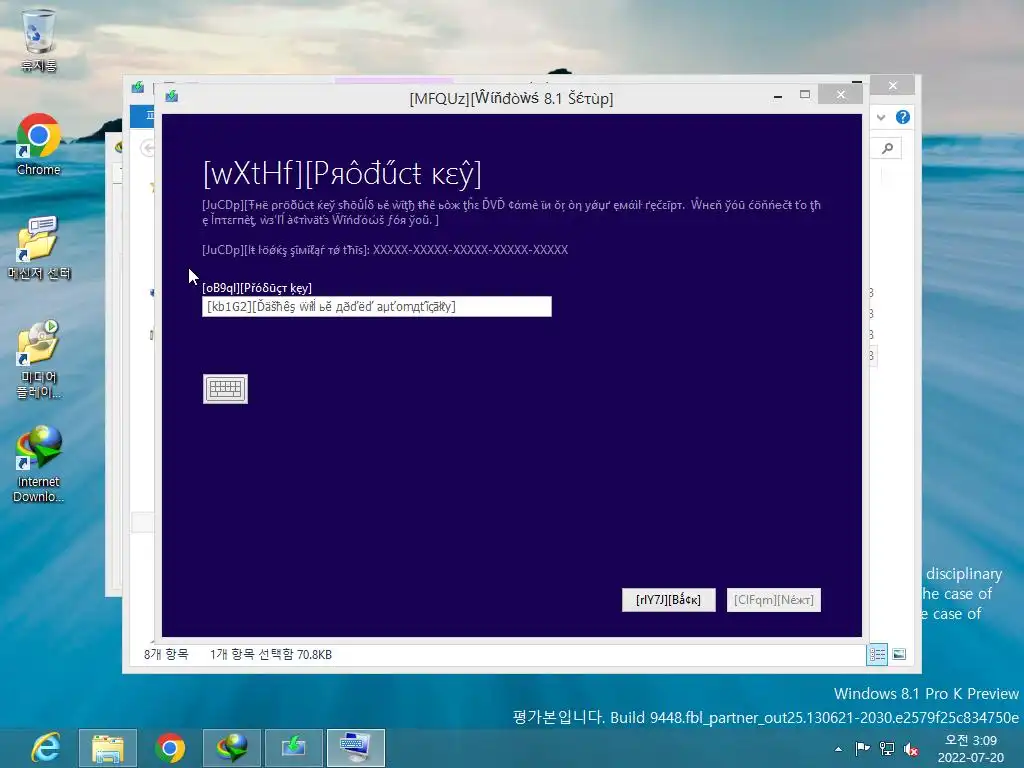1024x768 pixels.
Task: Click the Setup window title bar icon
Action: pyautogui.click(x=172, y=97)
